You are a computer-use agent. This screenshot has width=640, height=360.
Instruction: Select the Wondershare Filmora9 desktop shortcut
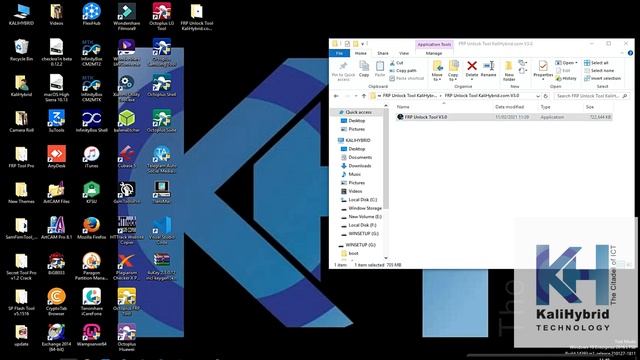coord(127,17)
